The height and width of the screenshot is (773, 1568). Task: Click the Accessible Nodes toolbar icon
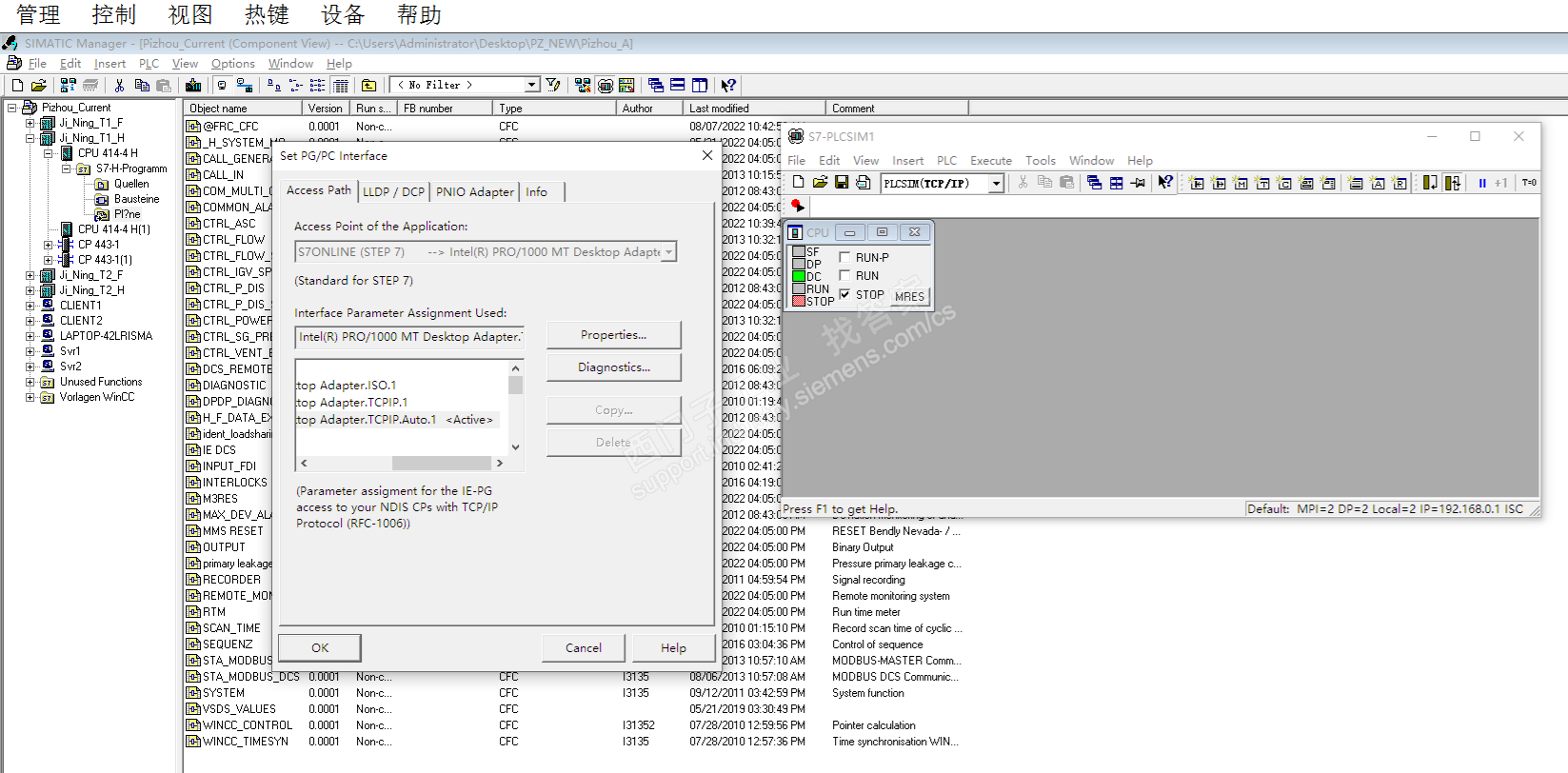69,86
